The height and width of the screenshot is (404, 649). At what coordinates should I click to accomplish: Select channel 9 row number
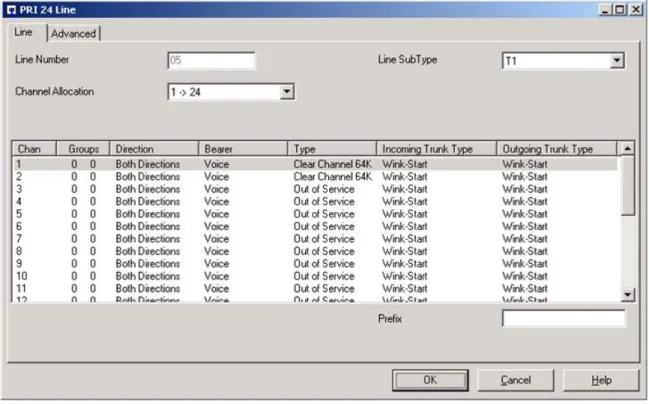[19, 264]
